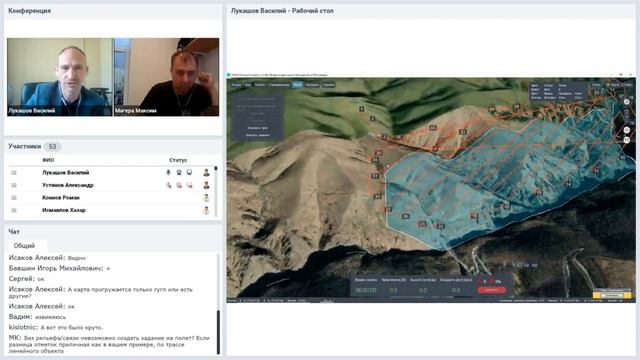Select waypoint marker 9 on the map

coord(372,119)
